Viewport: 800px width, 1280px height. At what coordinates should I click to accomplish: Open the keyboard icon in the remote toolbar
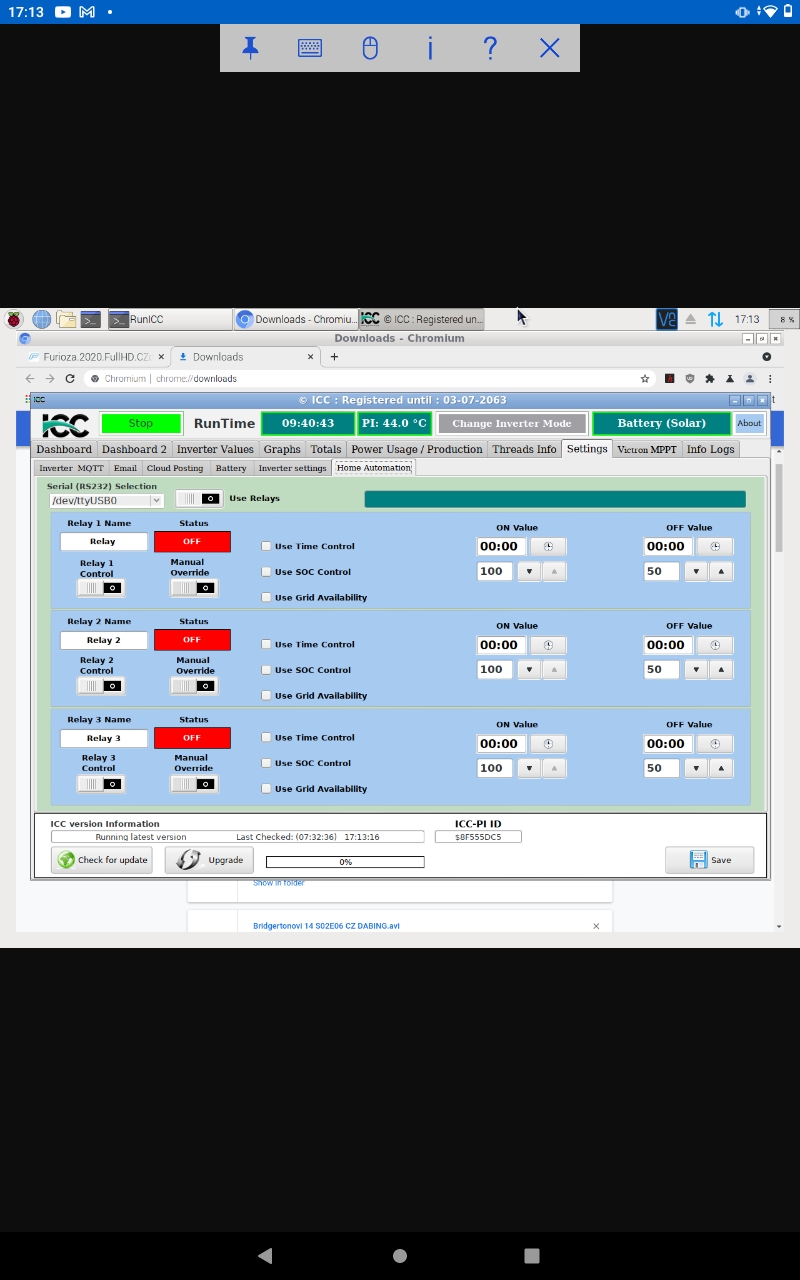tap(310, 47)
